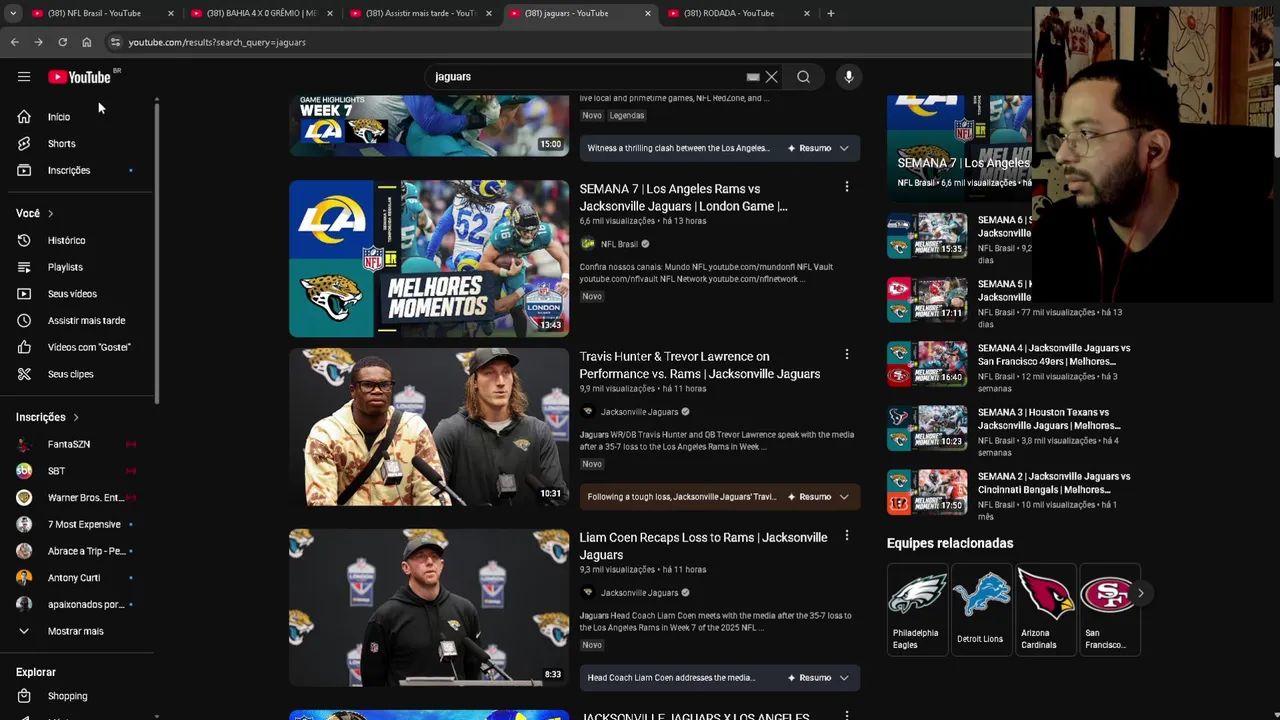Image resolution: width=1280 pixels, height=720 pixels.
Task: Open Liam Coen Recaps Loss video title
Action: (x=703, y=546)
